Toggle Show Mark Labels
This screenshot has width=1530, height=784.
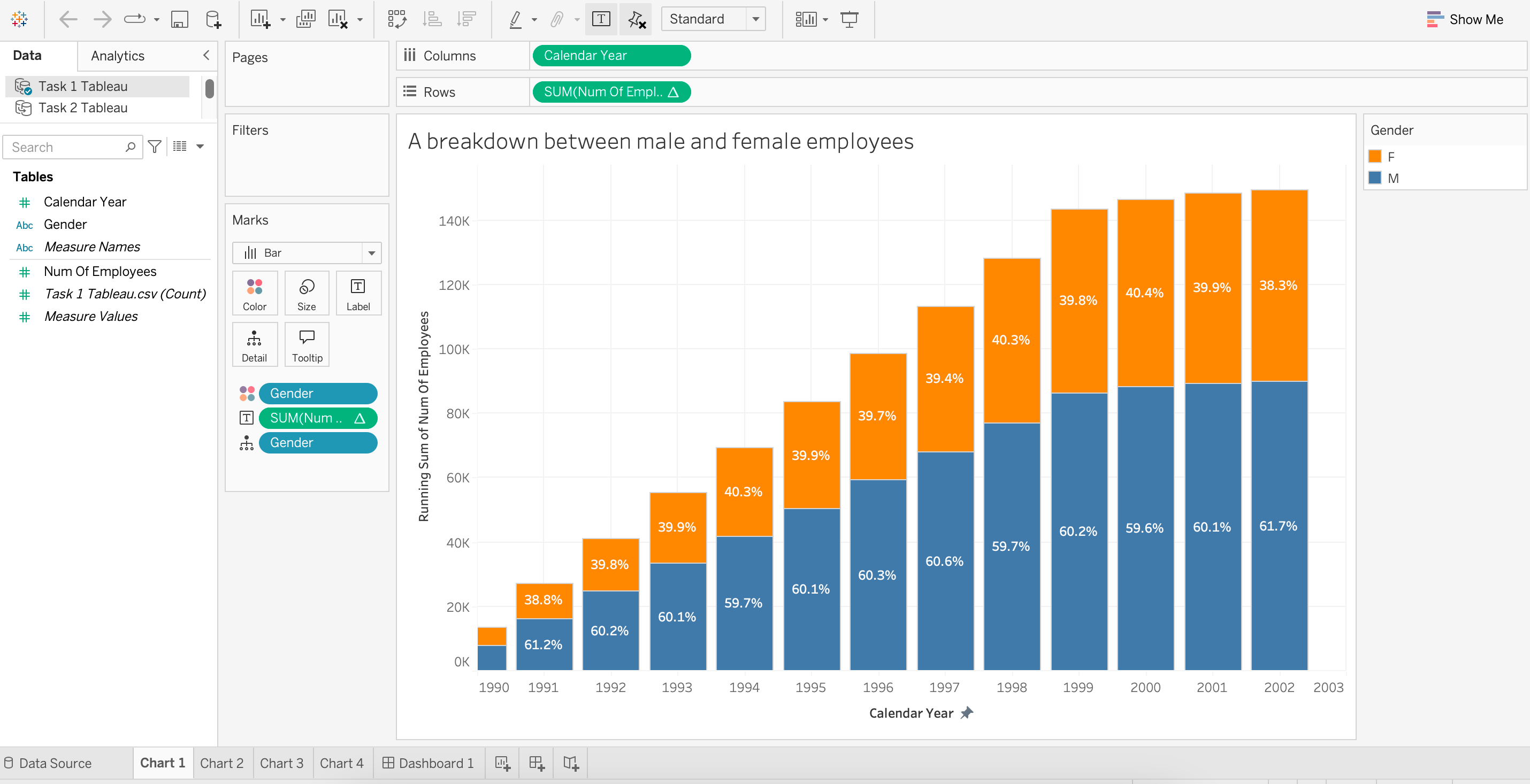tap(600, 19)
